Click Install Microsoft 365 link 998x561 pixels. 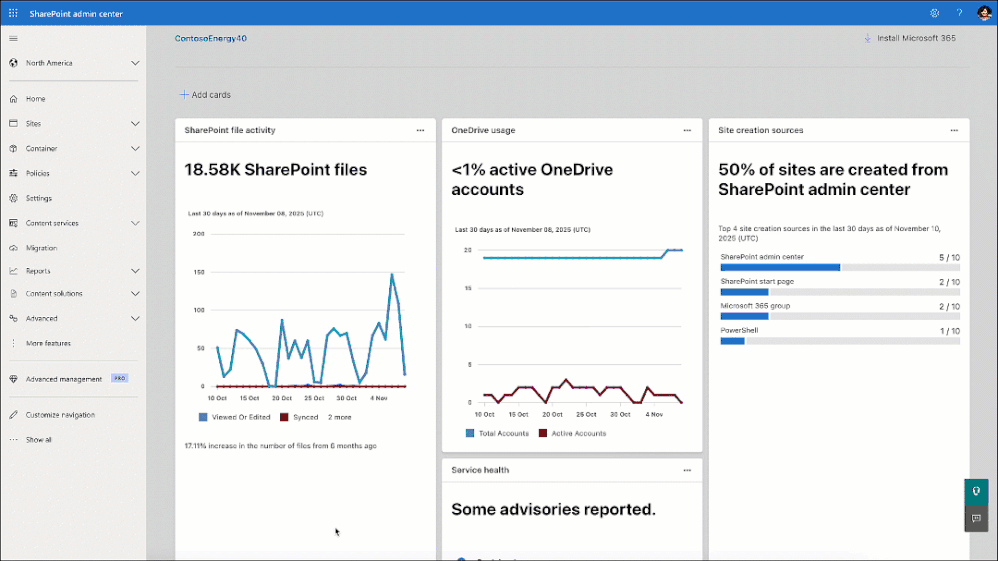click(x=917, y=38)
